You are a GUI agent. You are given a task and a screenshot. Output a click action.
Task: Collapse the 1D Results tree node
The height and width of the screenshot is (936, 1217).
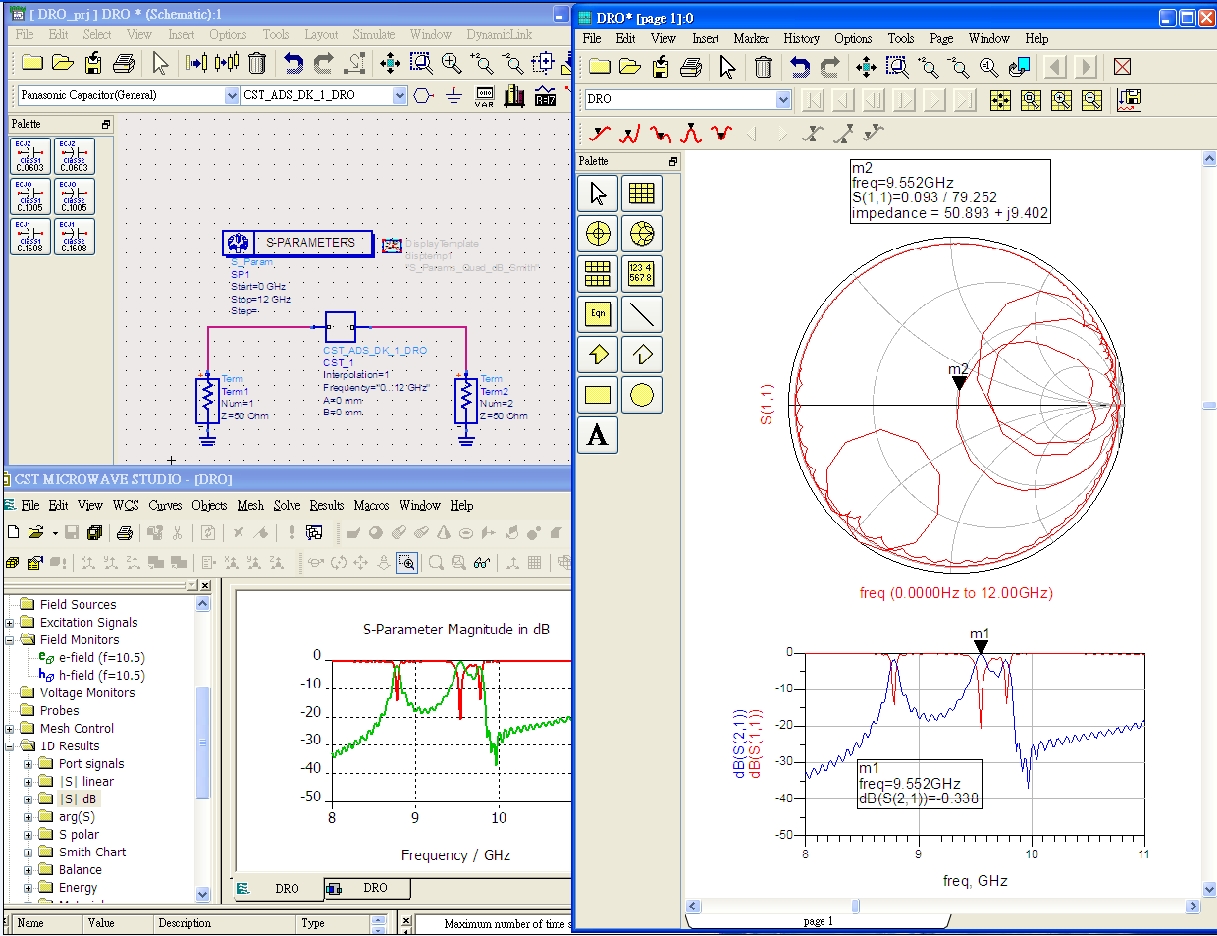tap(10, 746)
